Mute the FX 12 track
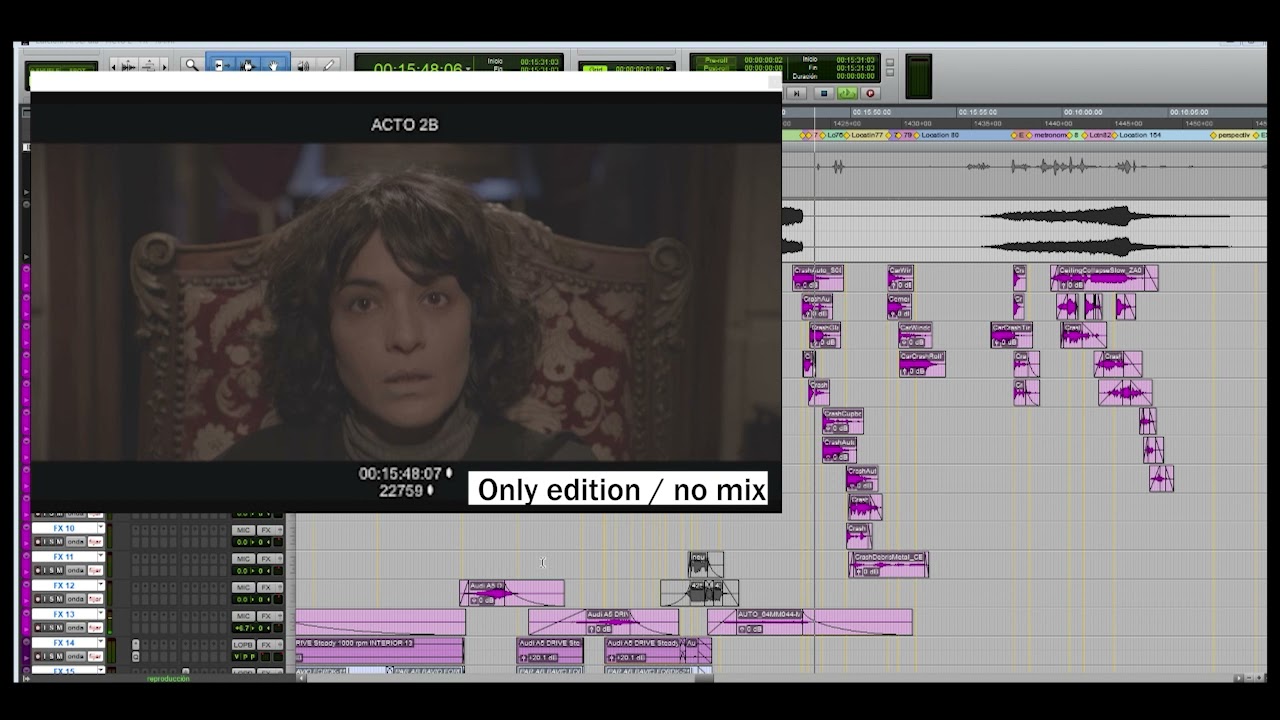Viewport: 1280px width, 720px height. (x=60, y=599)
